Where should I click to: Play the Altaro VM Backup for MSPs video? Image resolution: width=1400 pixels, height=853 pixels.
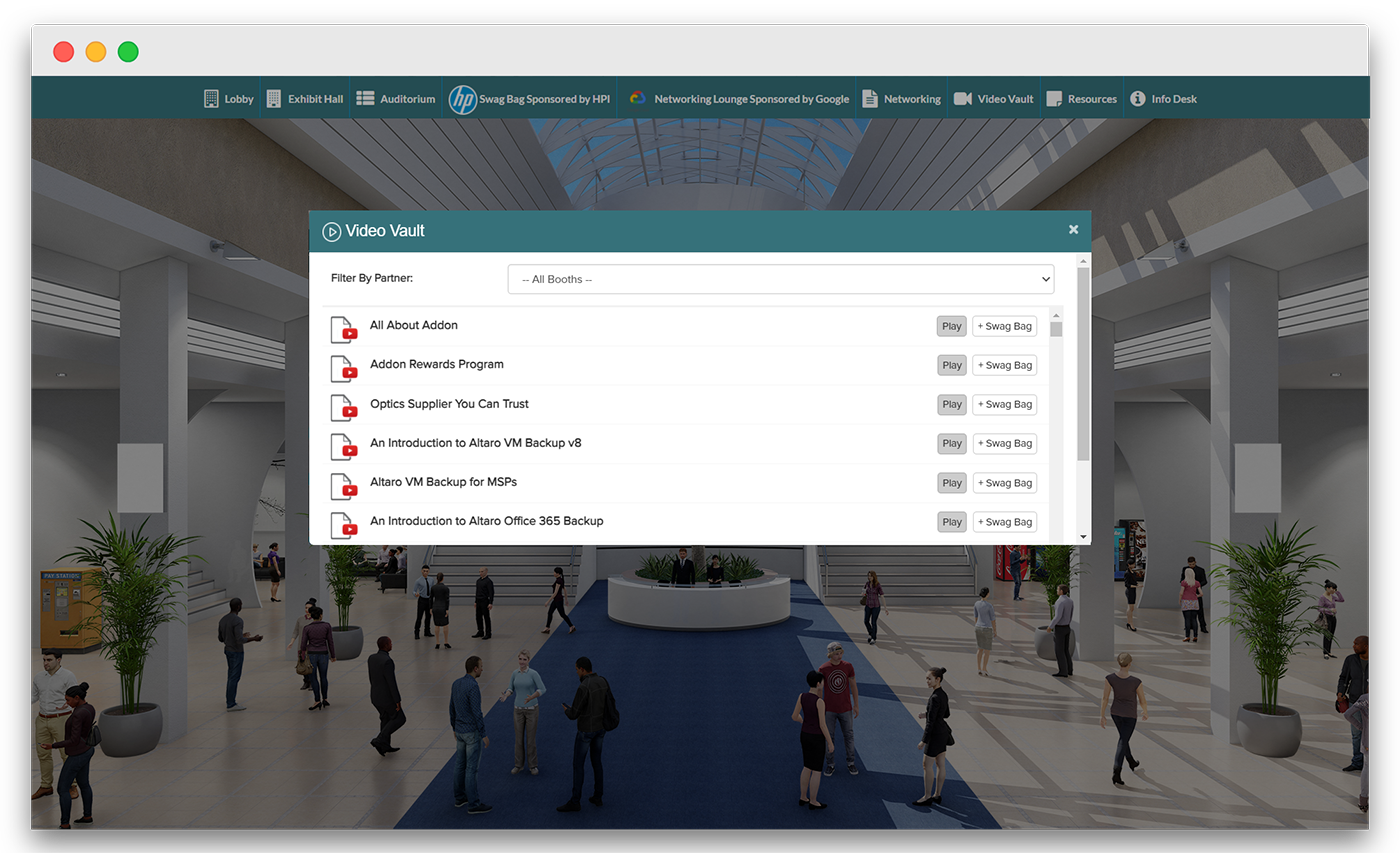coord(951,482)
